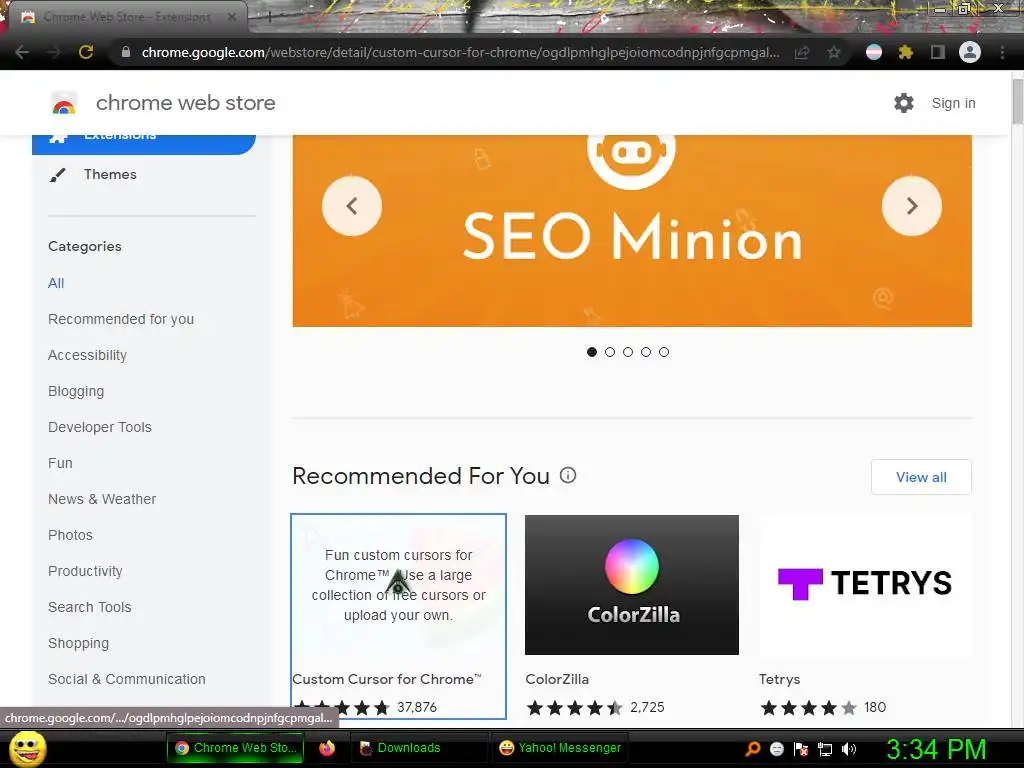Screen dimensions: 1024x768
Task: Select the Accessibility category
Action: point(88,355)
